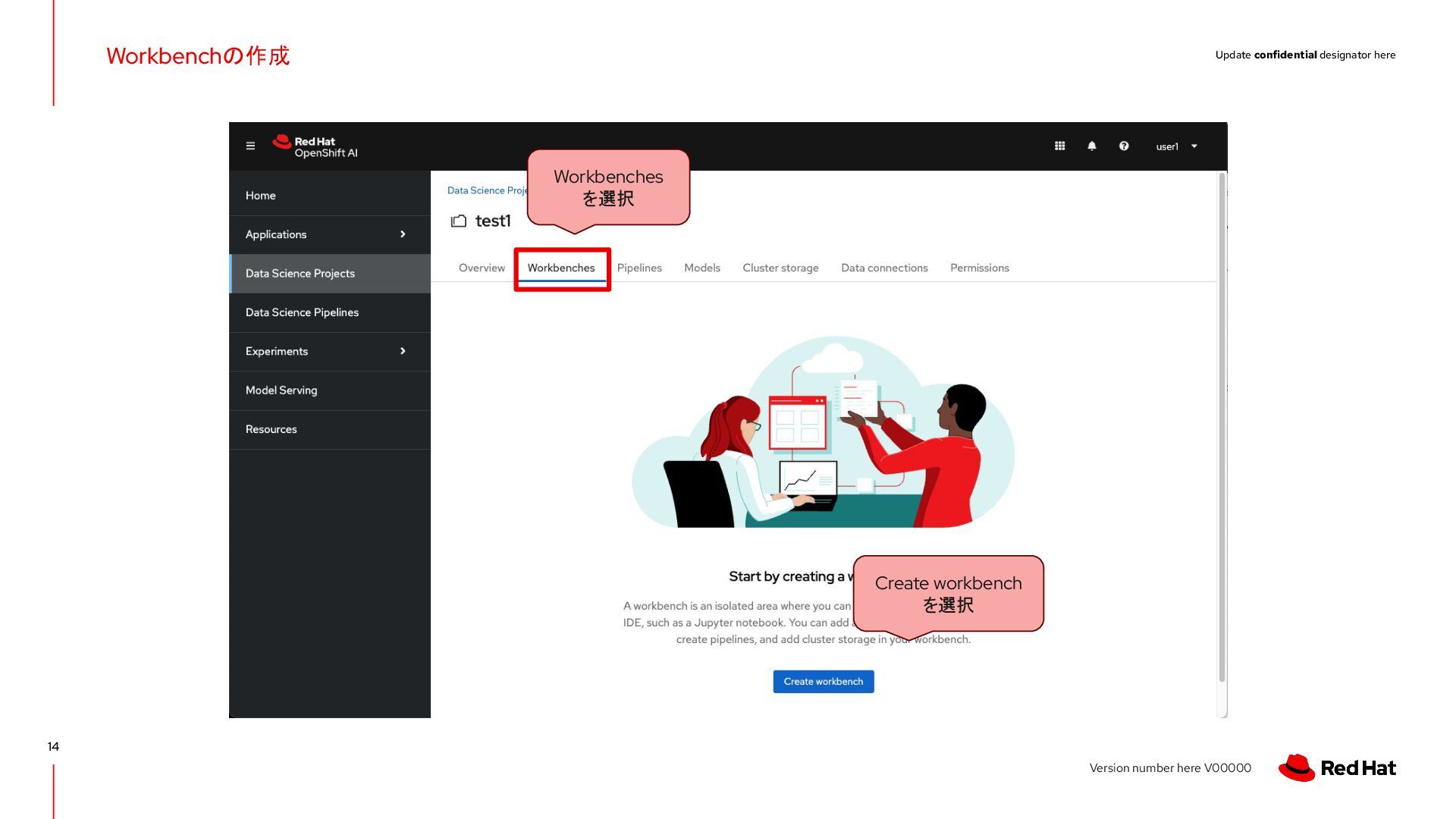Screen dimensions: 1456x819
Task: Click the Red Hat OpenShift AI logo
Action: click(315, 146)
